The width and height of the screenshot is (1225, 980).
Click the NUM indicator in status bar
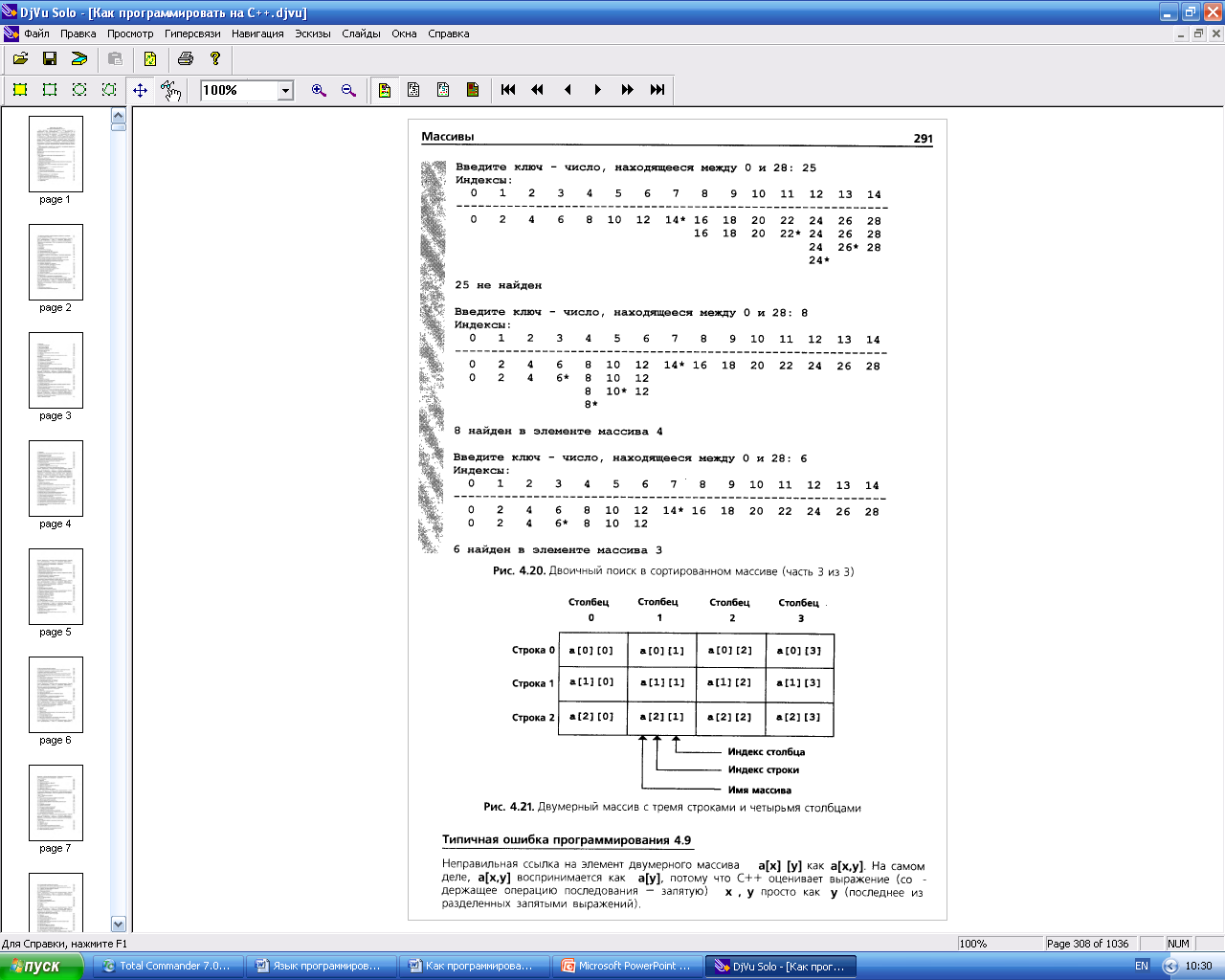1178,944
